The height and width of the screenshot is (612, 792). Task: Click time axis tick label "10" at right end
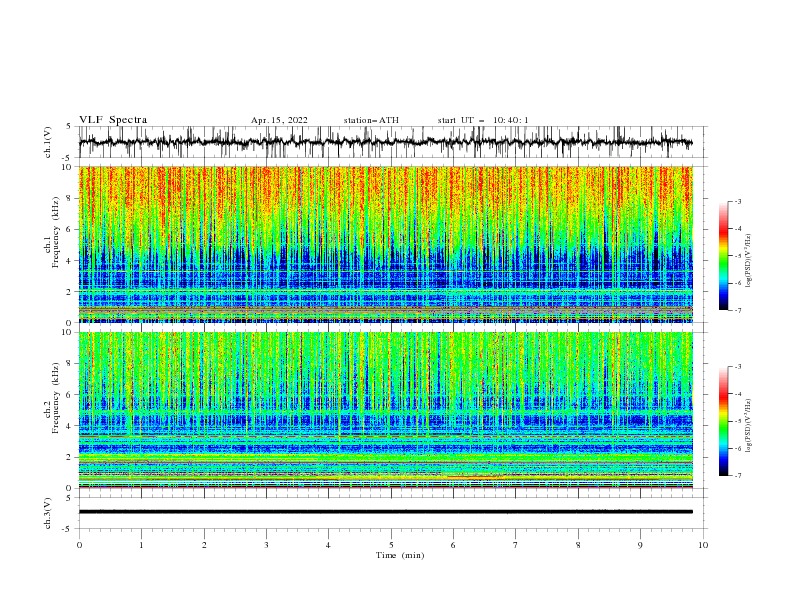[703, 545]
